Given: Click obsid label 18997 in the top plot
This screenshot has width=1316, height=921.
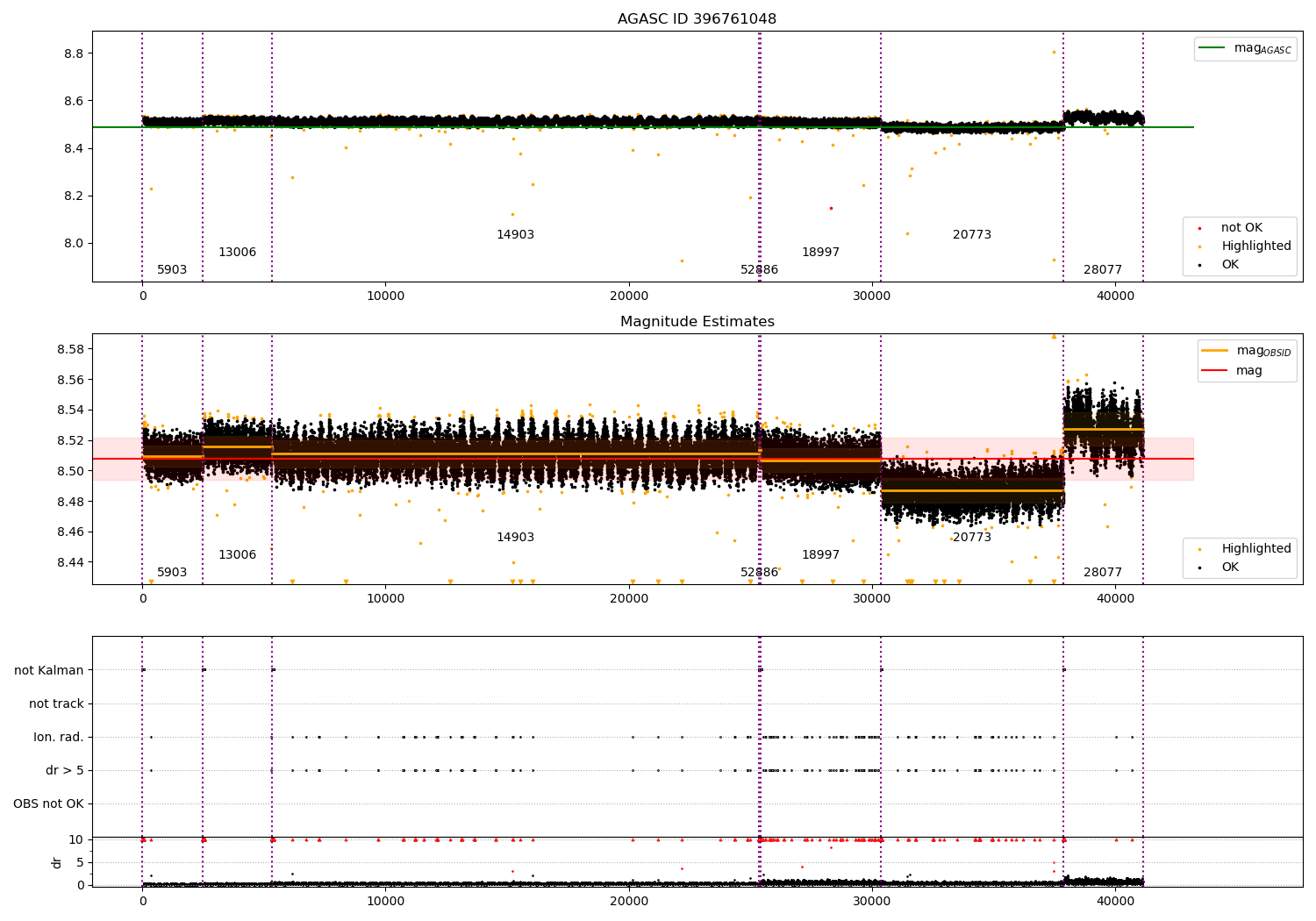Looking at the screenshot, I should [x=820, y=253].
